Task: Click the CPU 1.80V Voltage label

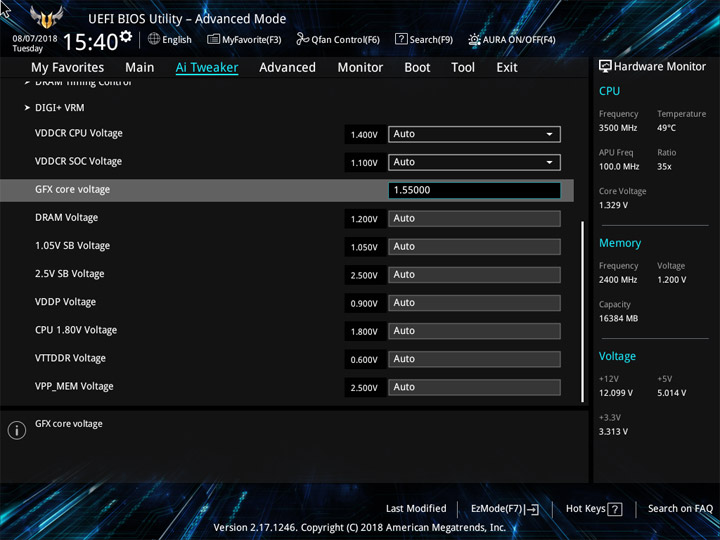Action: 76,330
